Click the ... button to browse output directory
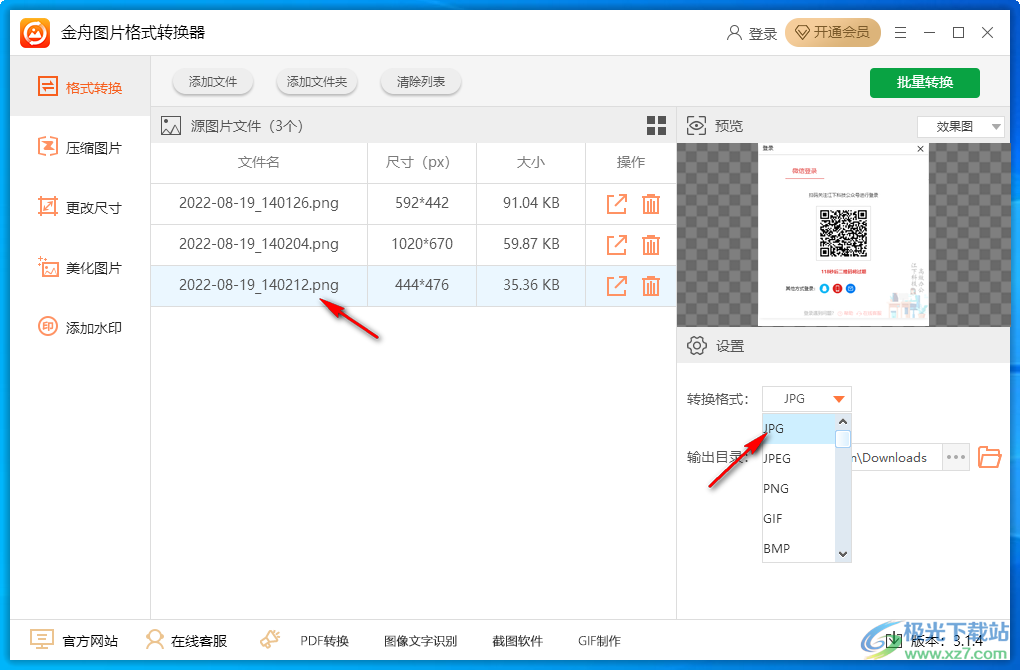This screenshot has height=670, width=1020. point(955,457)
